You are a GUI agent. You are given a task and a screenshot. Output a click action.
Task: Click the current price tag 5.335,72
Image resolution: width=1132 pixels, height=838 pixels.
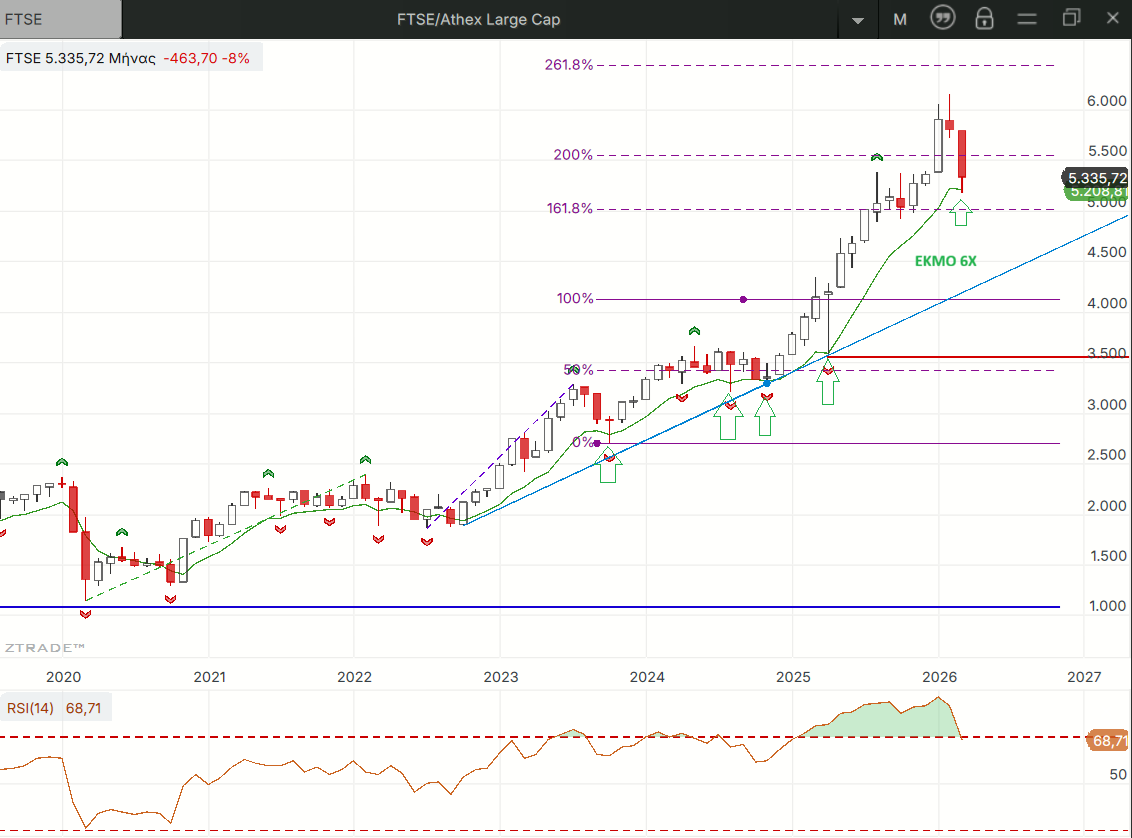point(1095,178)
